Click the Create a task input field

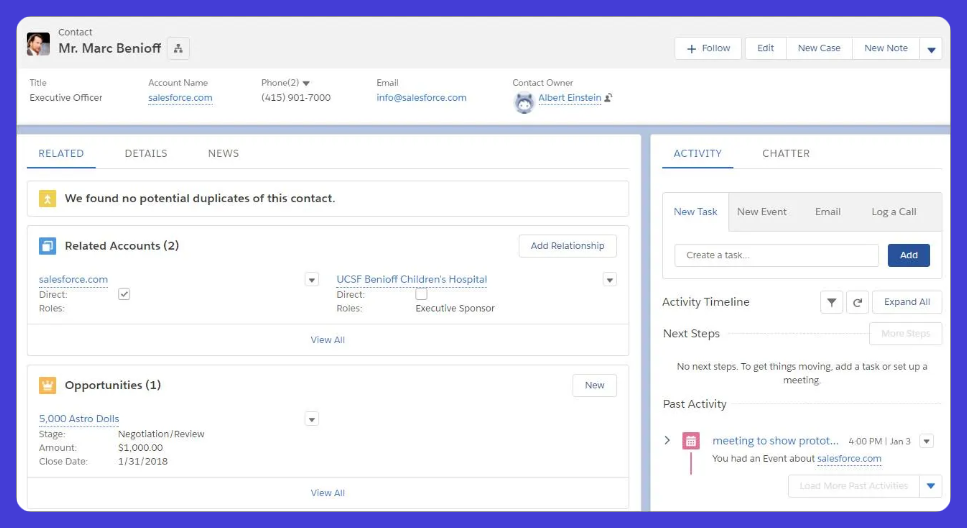tap(776, 255)
